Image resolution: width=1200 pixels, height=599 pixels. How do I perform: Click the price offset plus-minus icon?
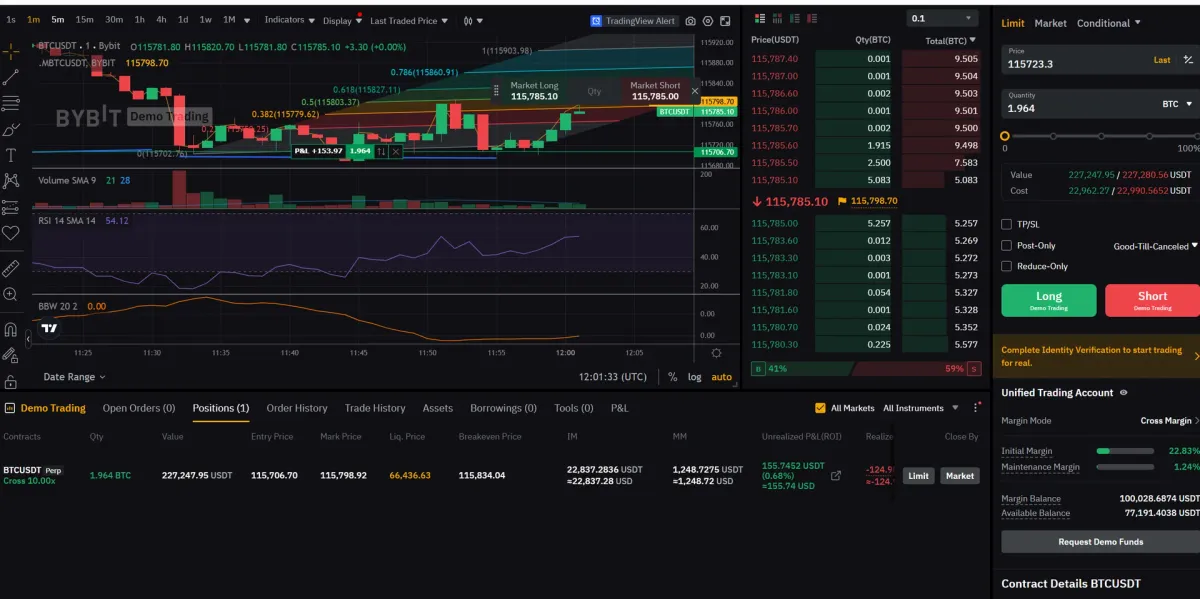point(1188,60)
